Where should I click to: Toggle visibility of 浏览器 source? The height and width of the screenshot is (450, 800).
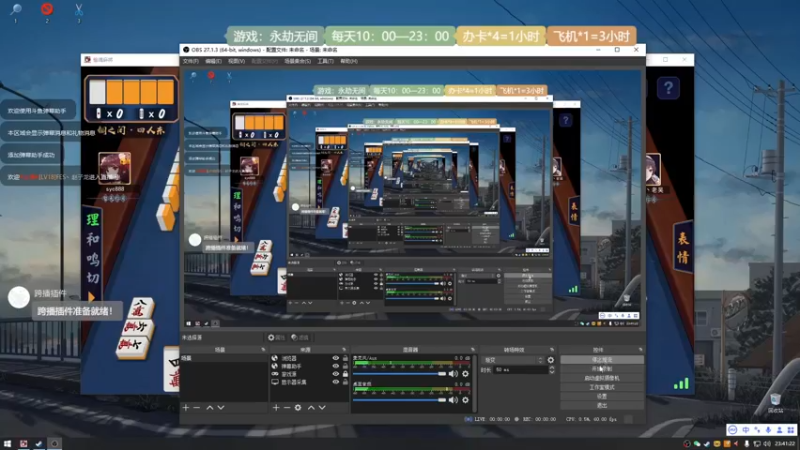tap(336, 358)
